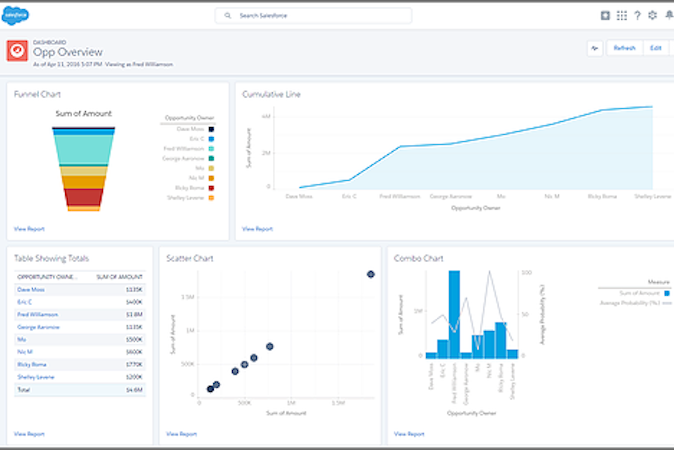Open View Report under Table Showing Totals
The image size is (674, 450).
click(29, 434)
